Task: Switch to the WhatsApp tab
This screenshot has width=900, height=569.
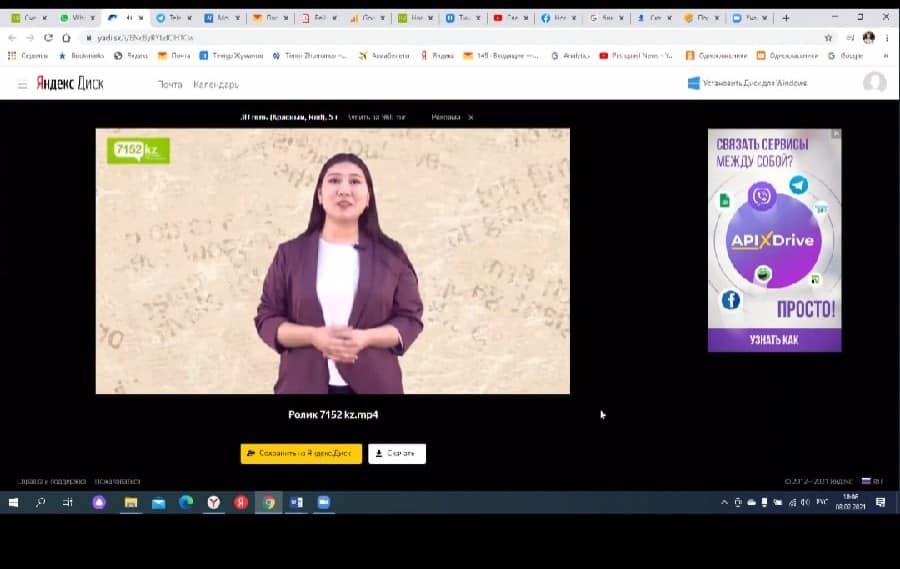Action: tap(77, 18)
